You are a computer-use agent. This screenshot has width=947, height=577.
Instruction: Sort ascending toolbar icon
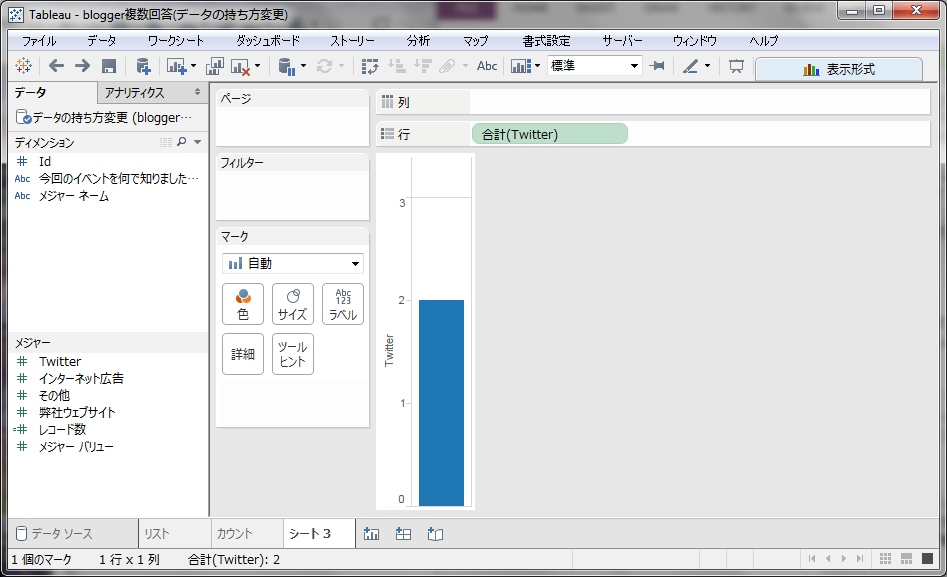397,66
